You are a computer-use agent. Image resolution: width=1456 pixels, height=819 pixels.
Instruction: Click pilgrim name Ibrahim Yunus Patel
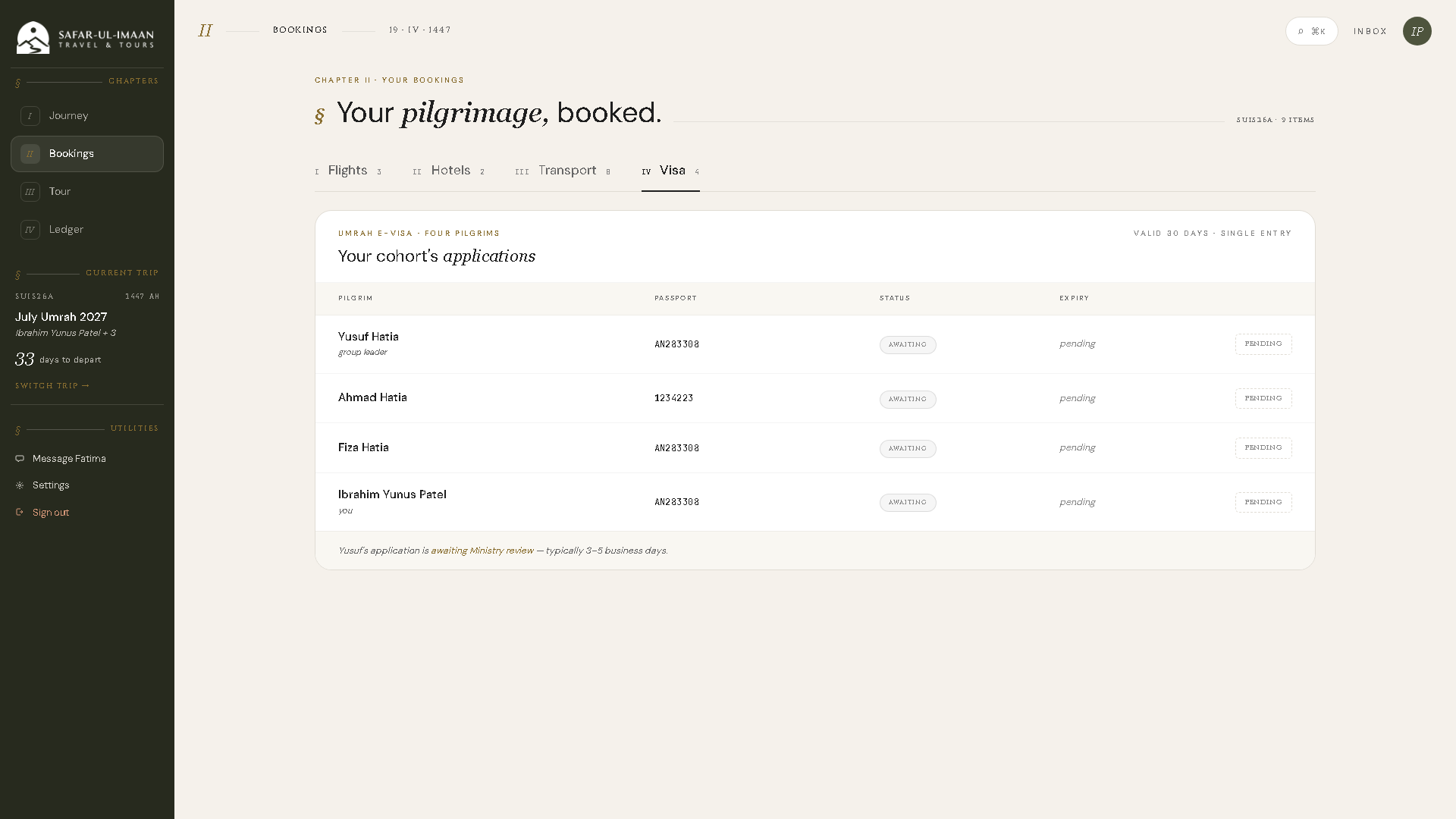392,494
